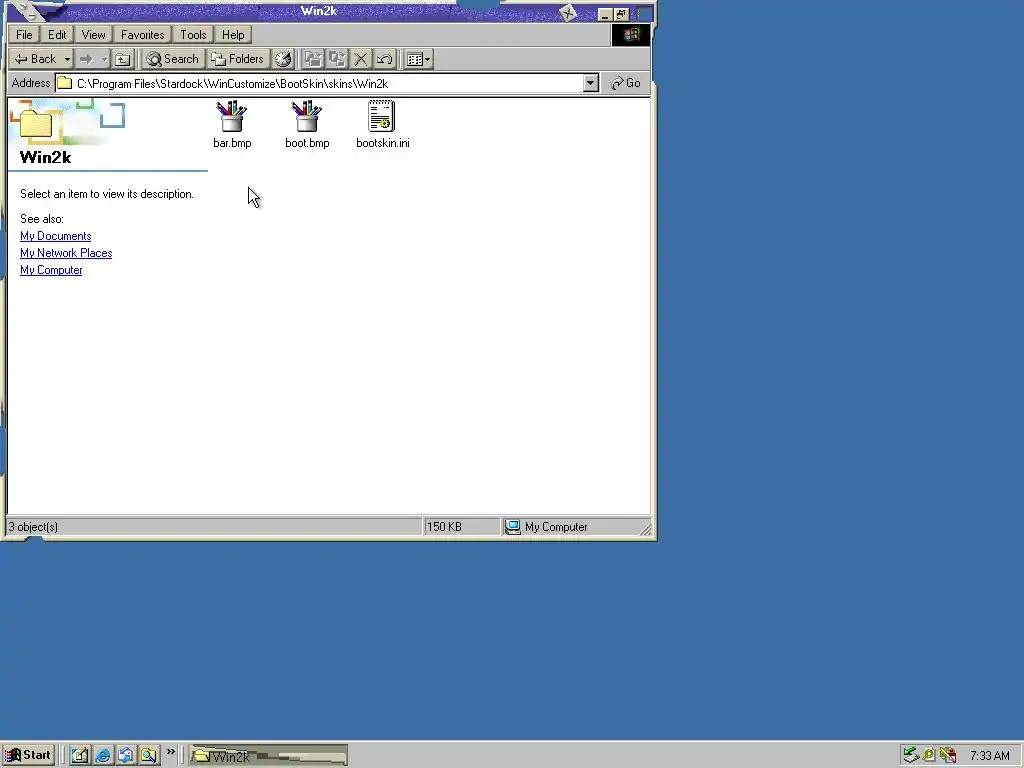Click the fourth quick launch search icon
This screenshot has width=1024, height=768.
pos(149,755)
